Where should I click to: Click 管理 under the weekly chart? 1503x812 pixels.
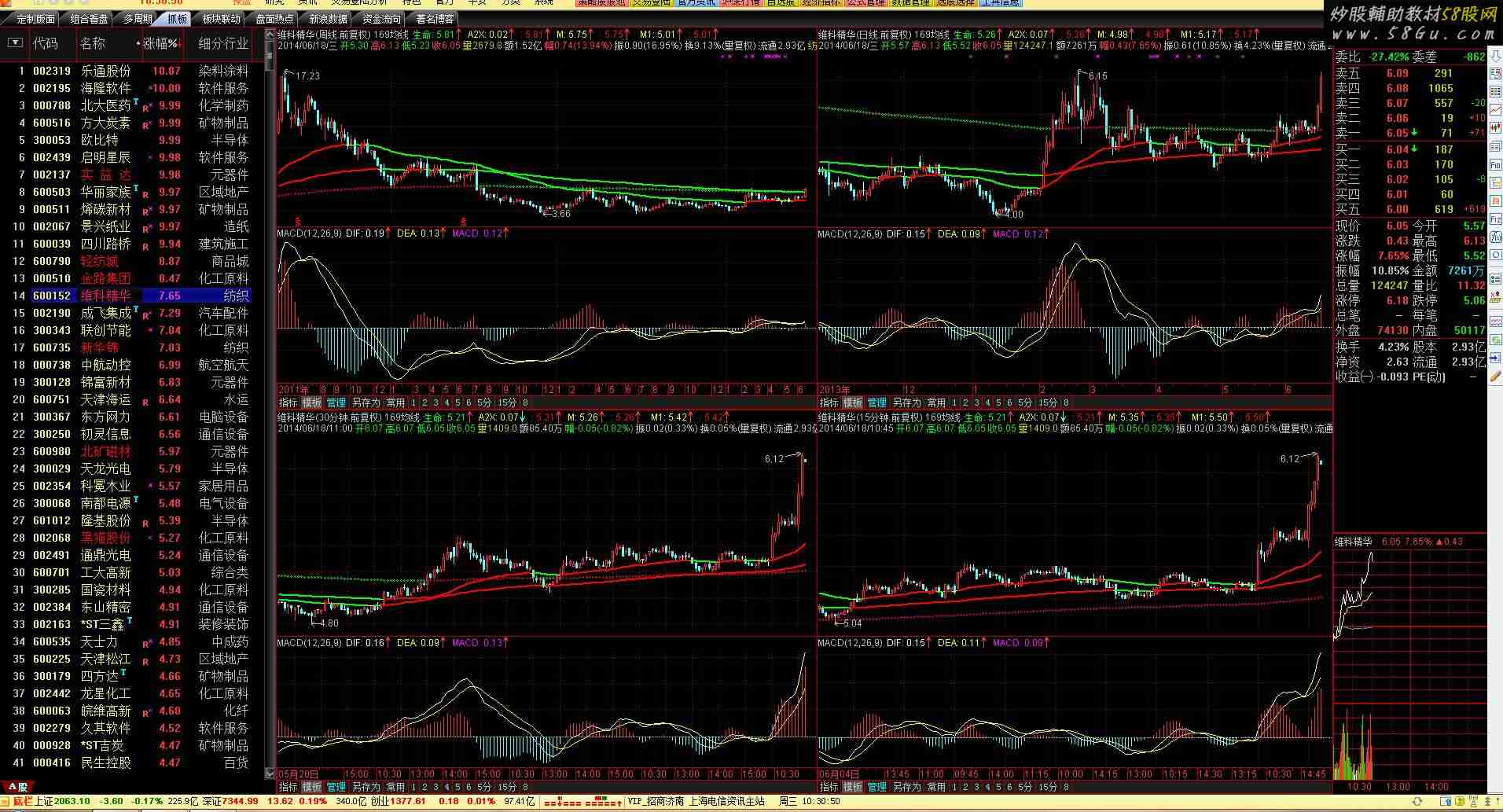coord(336,402)
